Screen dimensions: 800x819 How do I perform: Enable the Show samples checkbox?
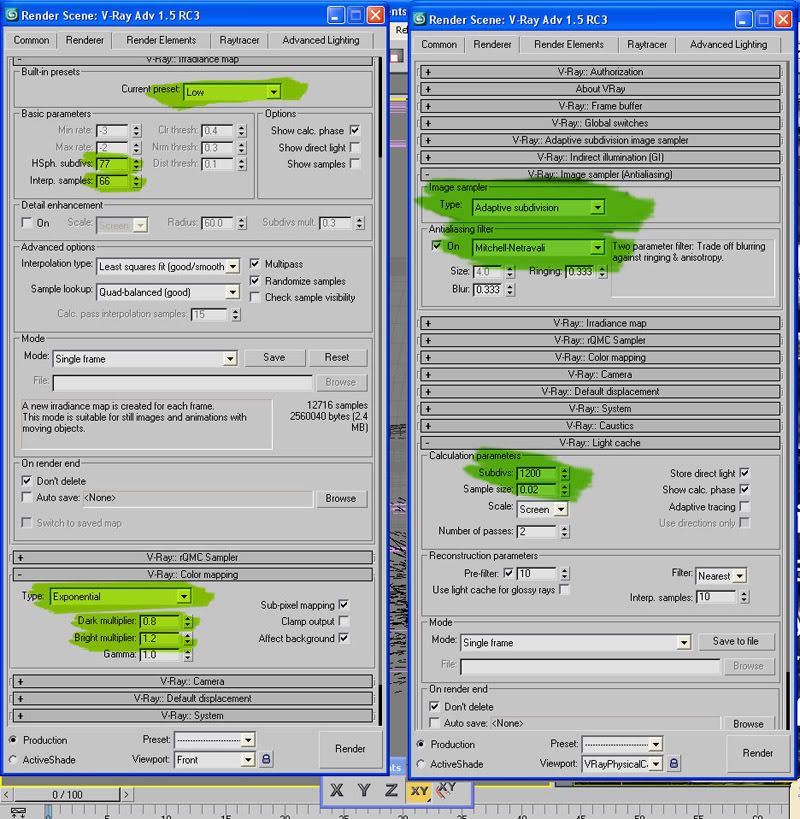(x=355, y=164)
